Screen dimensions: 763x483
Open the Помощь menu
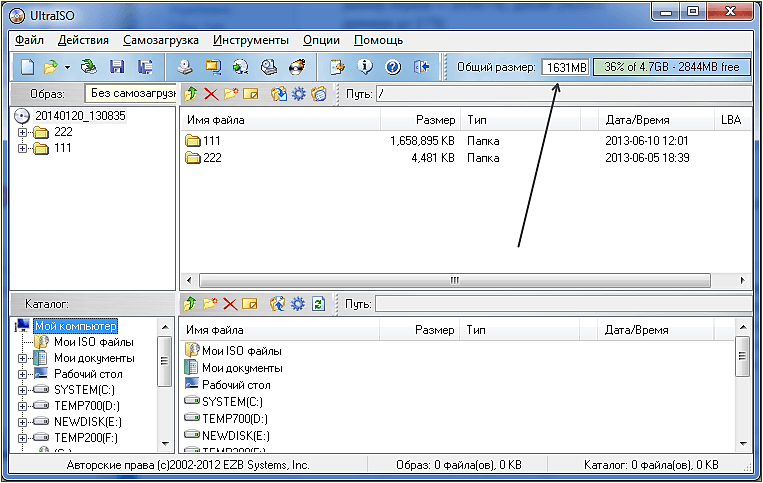pyautogui.click(x=378, y=40)
